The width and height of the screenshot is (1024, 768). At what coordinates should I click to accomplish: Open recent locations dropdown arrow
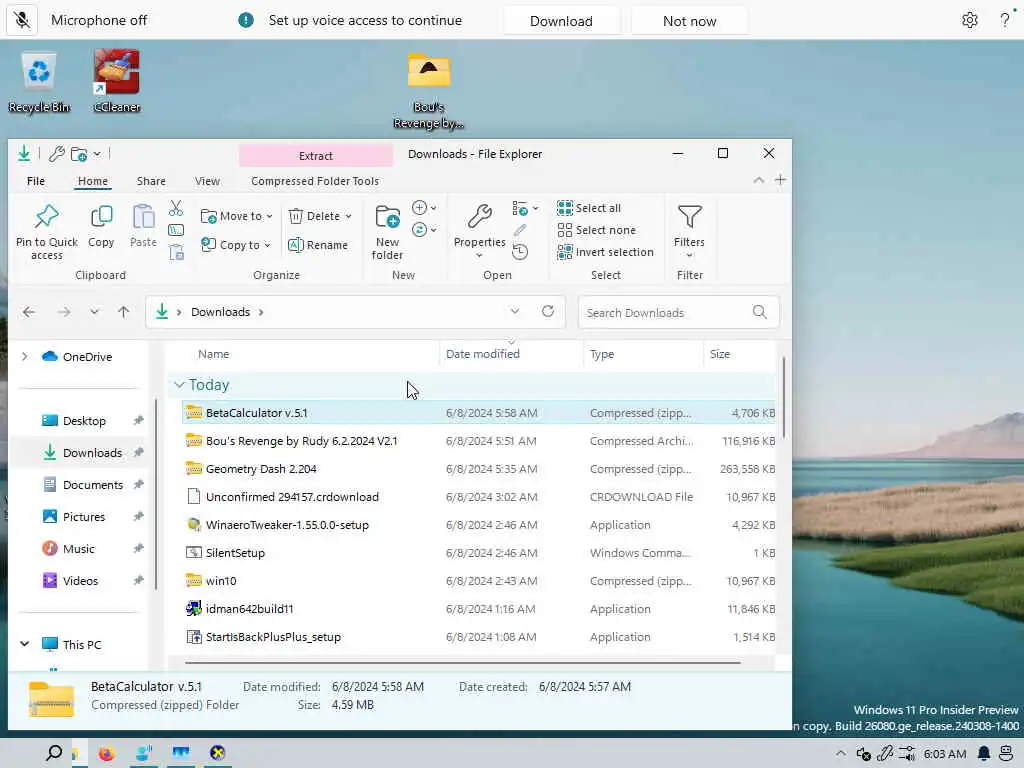click(x=95, y=312)
